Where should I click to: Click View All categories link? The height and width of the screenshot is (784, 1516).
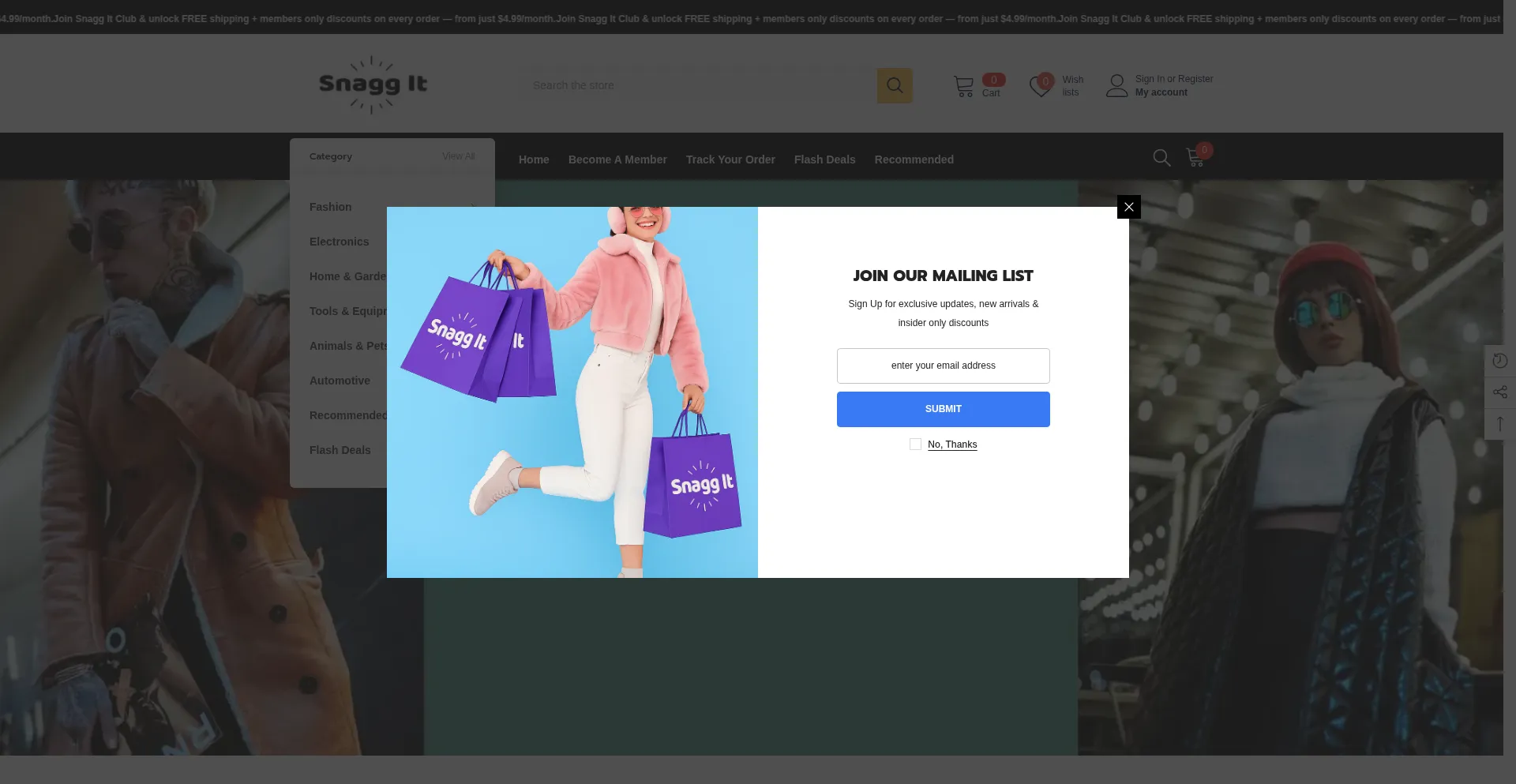tap(459, 156)
